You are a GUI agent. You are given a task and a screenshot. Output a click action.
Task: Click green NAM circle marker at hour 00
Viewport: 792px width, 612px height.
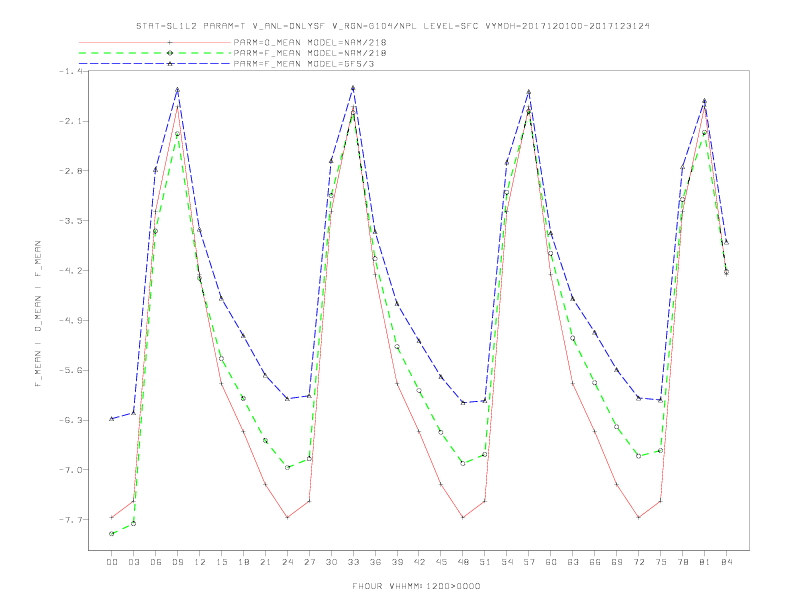click(x=112, y=534)
